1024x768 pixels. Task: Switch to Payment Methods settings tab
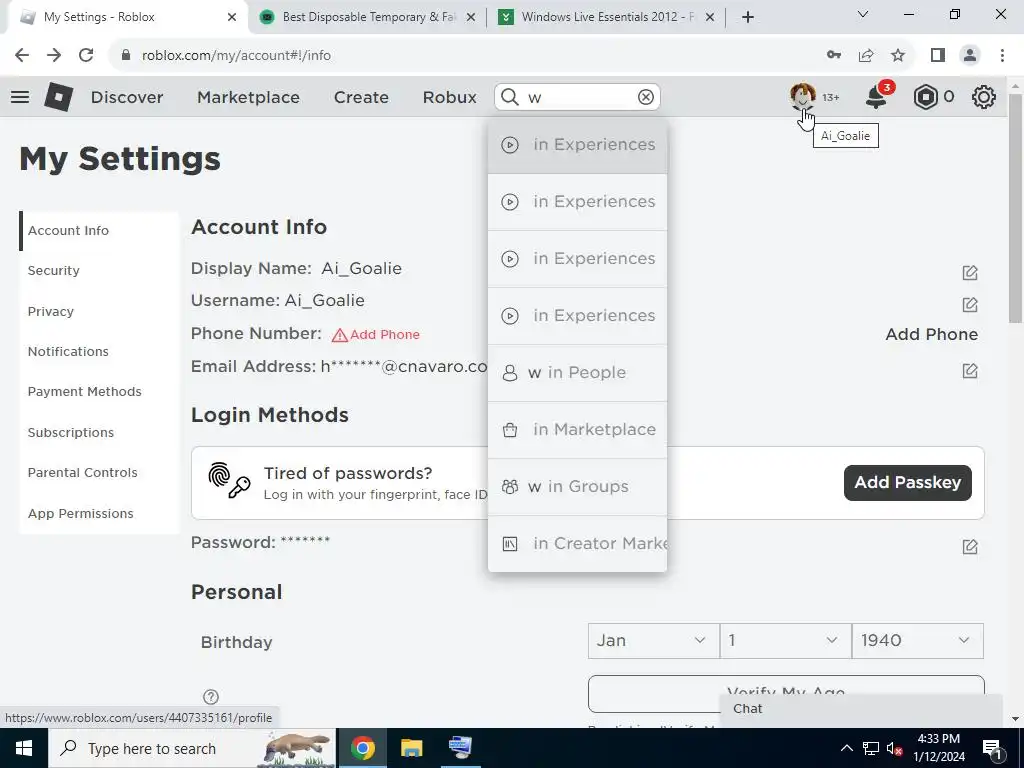point(99,392)
